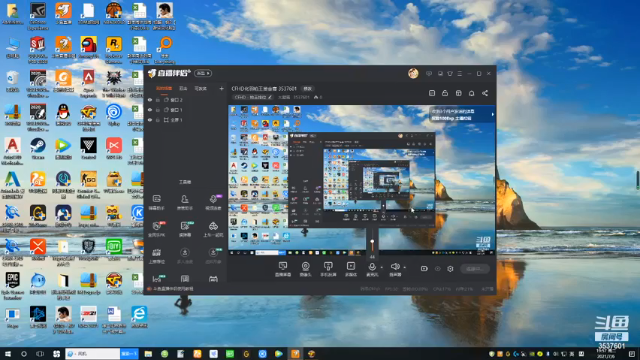
Task: Open Task View on the taskbar
Action: (40, 354)
